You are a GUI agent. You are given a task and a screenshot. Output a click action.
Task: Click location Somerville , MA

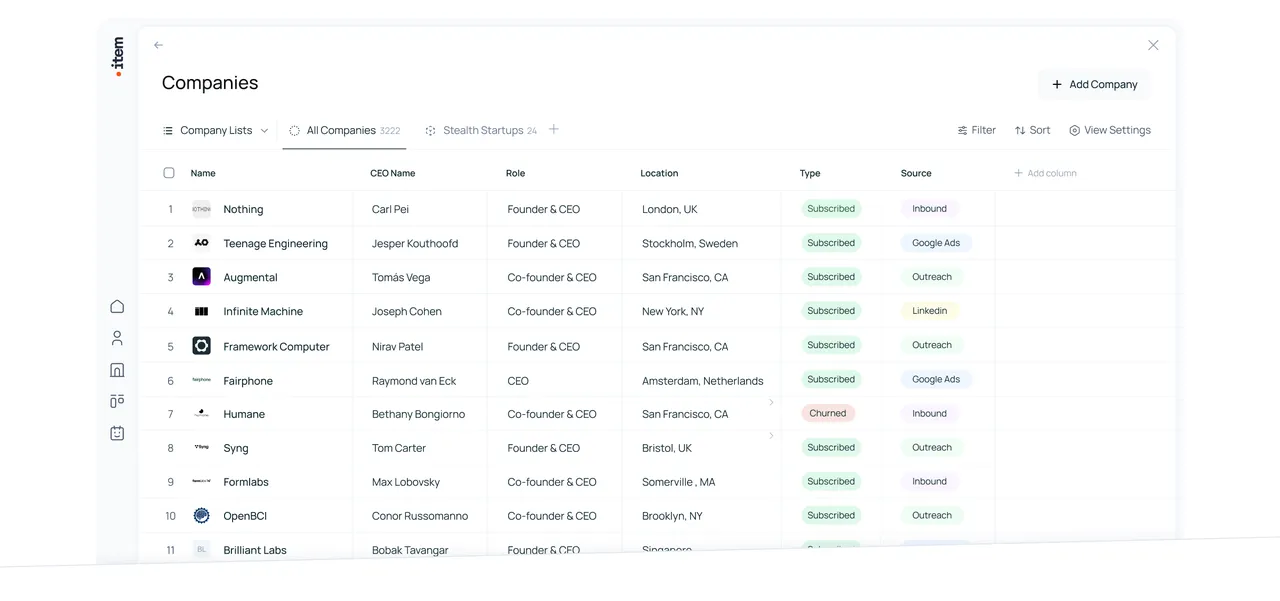(x=678, y=482)
